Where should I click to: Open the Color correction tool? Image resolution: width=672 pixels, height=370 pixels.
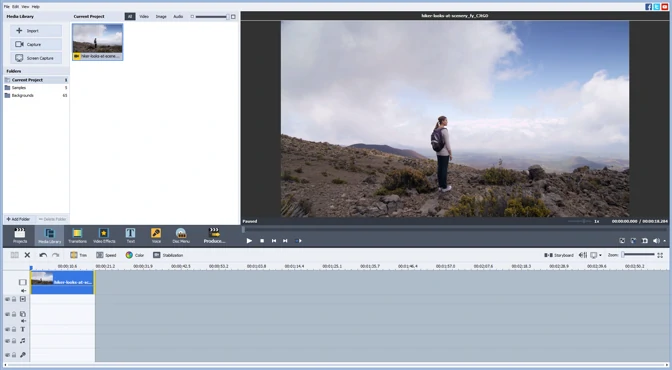tap(135, 255)
